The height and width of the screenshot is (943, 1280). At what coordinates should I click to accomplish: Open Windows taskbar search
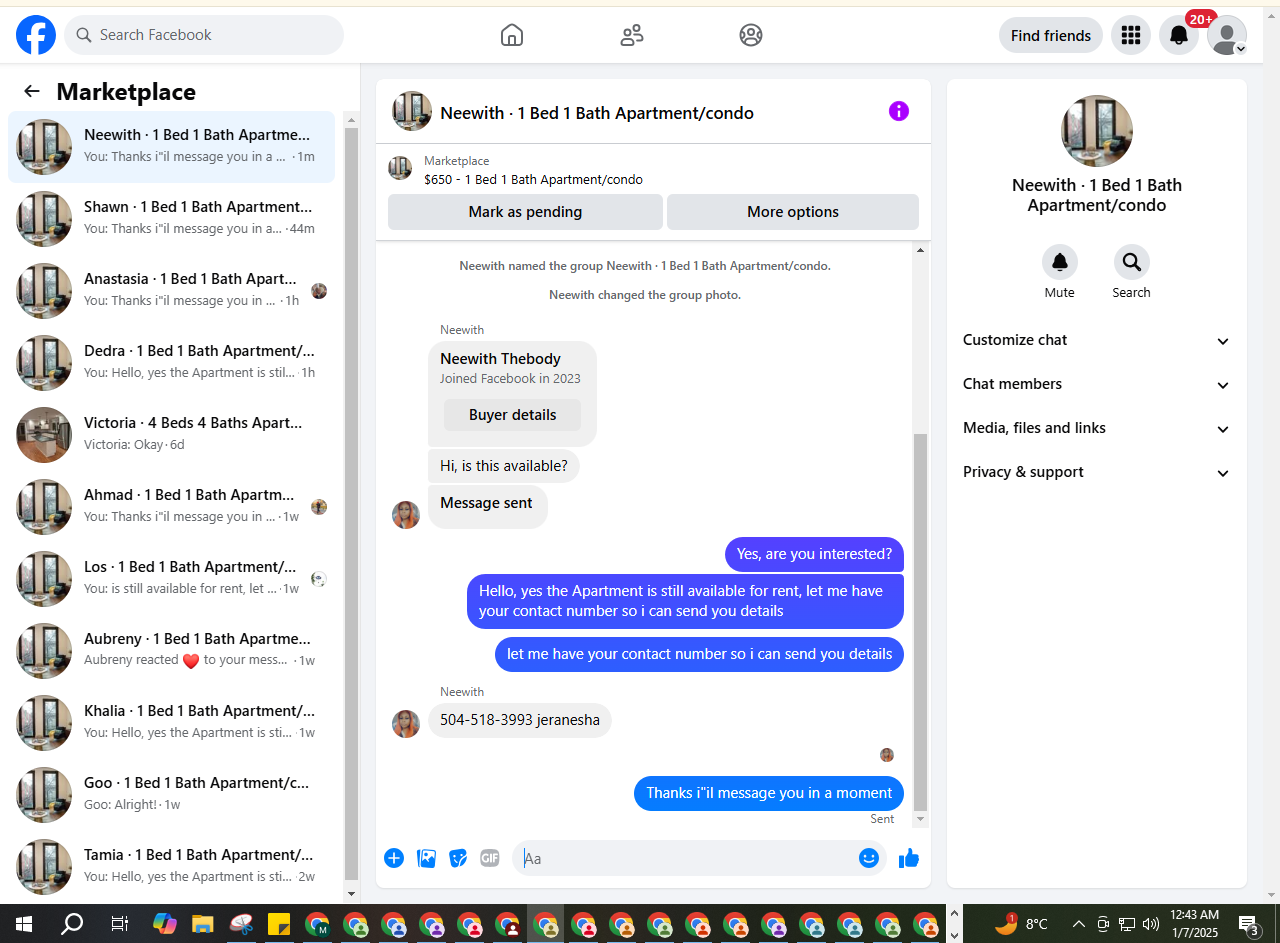click(x=72, y=924)
